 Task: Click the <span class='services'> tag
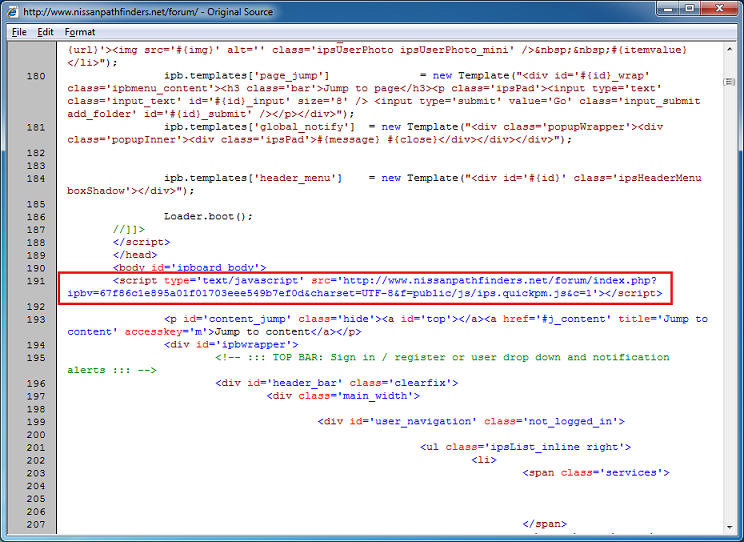tap(596, 473)
